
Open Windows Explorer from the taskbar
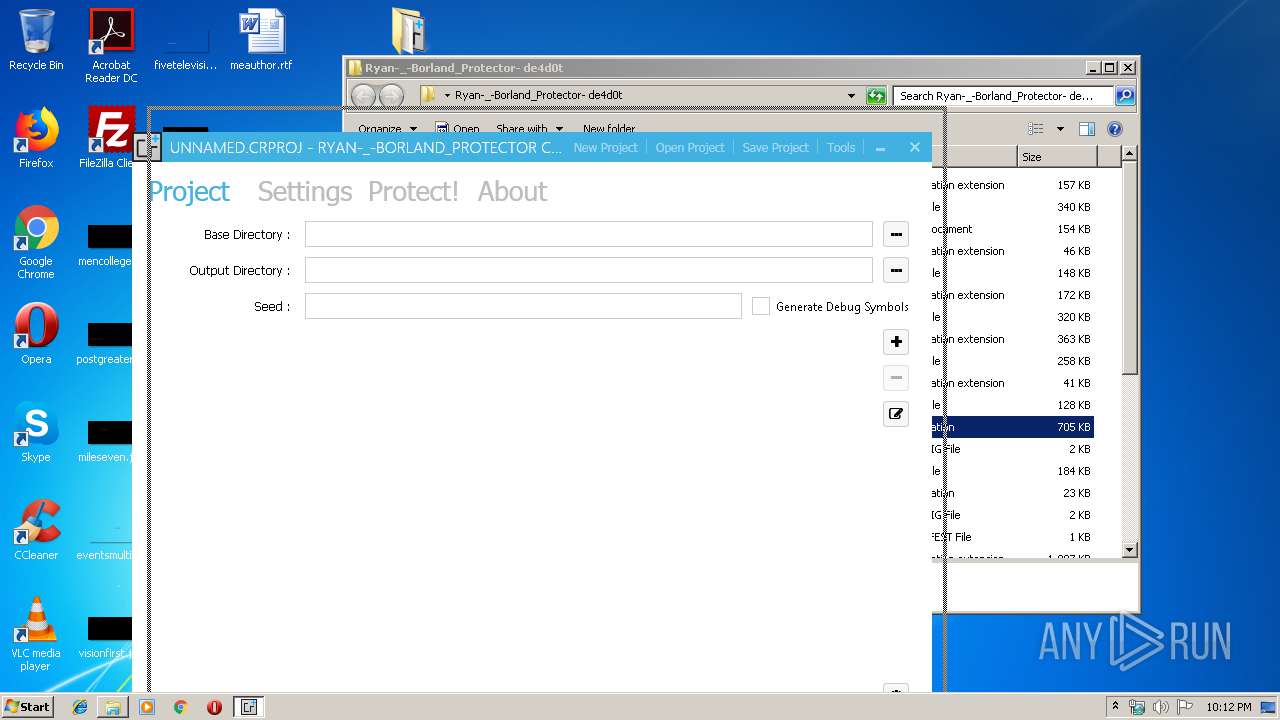pyautogui.click(x=113, y=707)
